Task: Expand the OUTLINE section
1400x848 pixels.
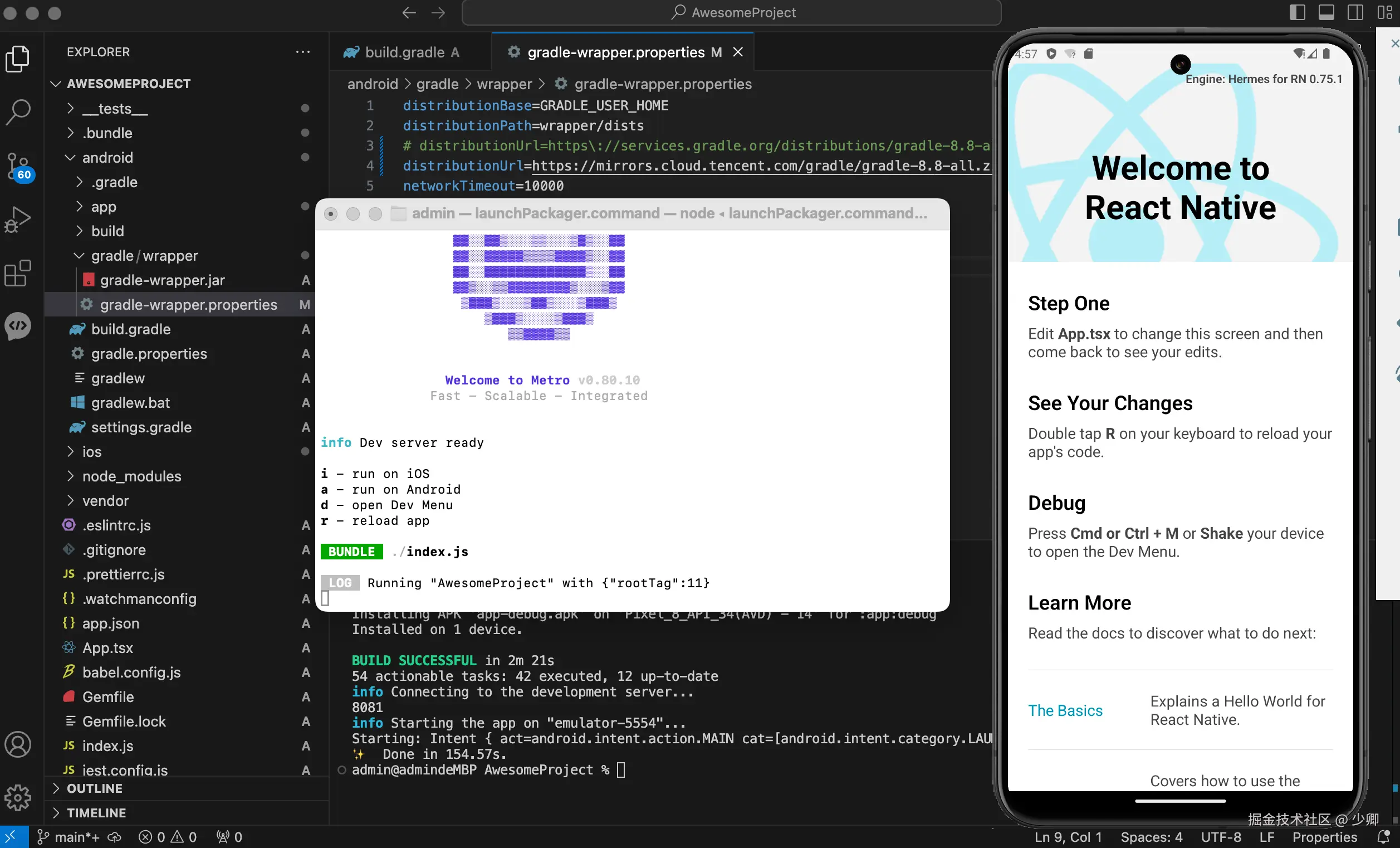Action: [x=94, y=788]
